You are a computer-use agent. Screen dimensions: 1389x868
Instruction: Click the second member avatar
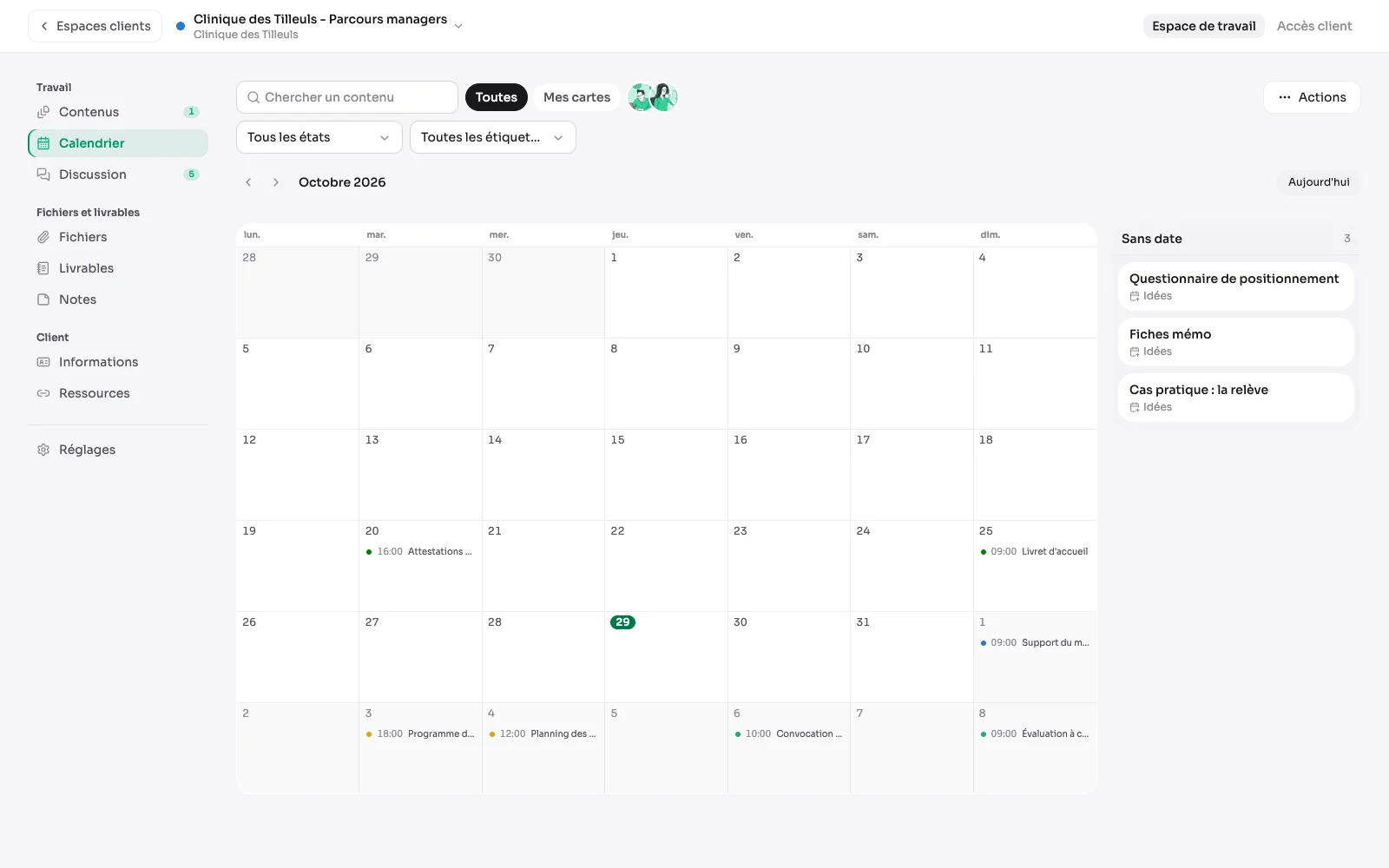coord(665,97)
